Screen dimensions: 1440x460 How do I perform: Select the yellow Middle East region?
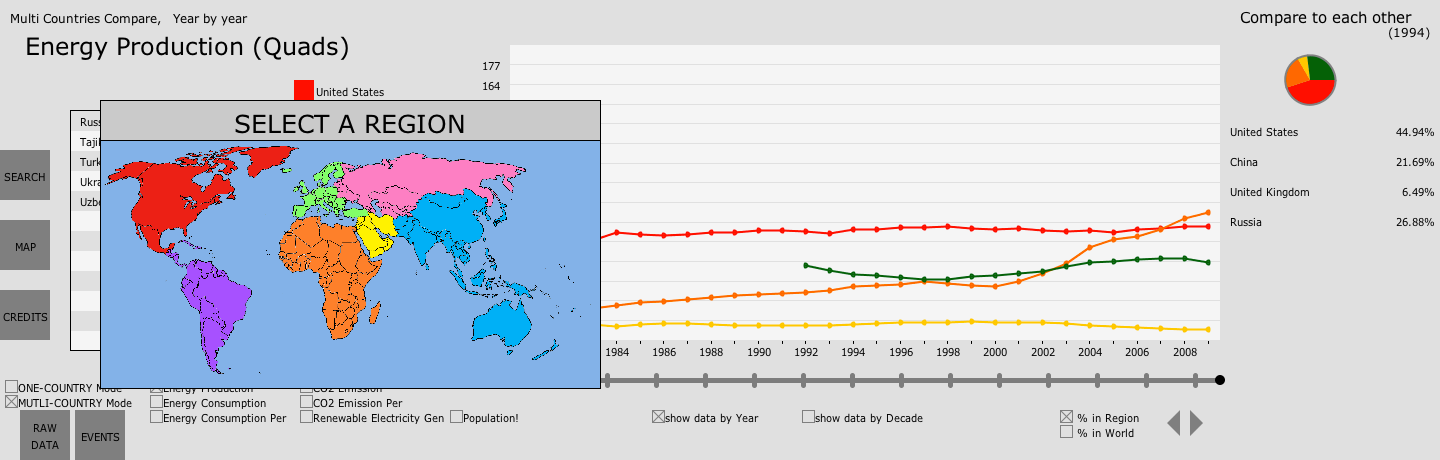378,233
